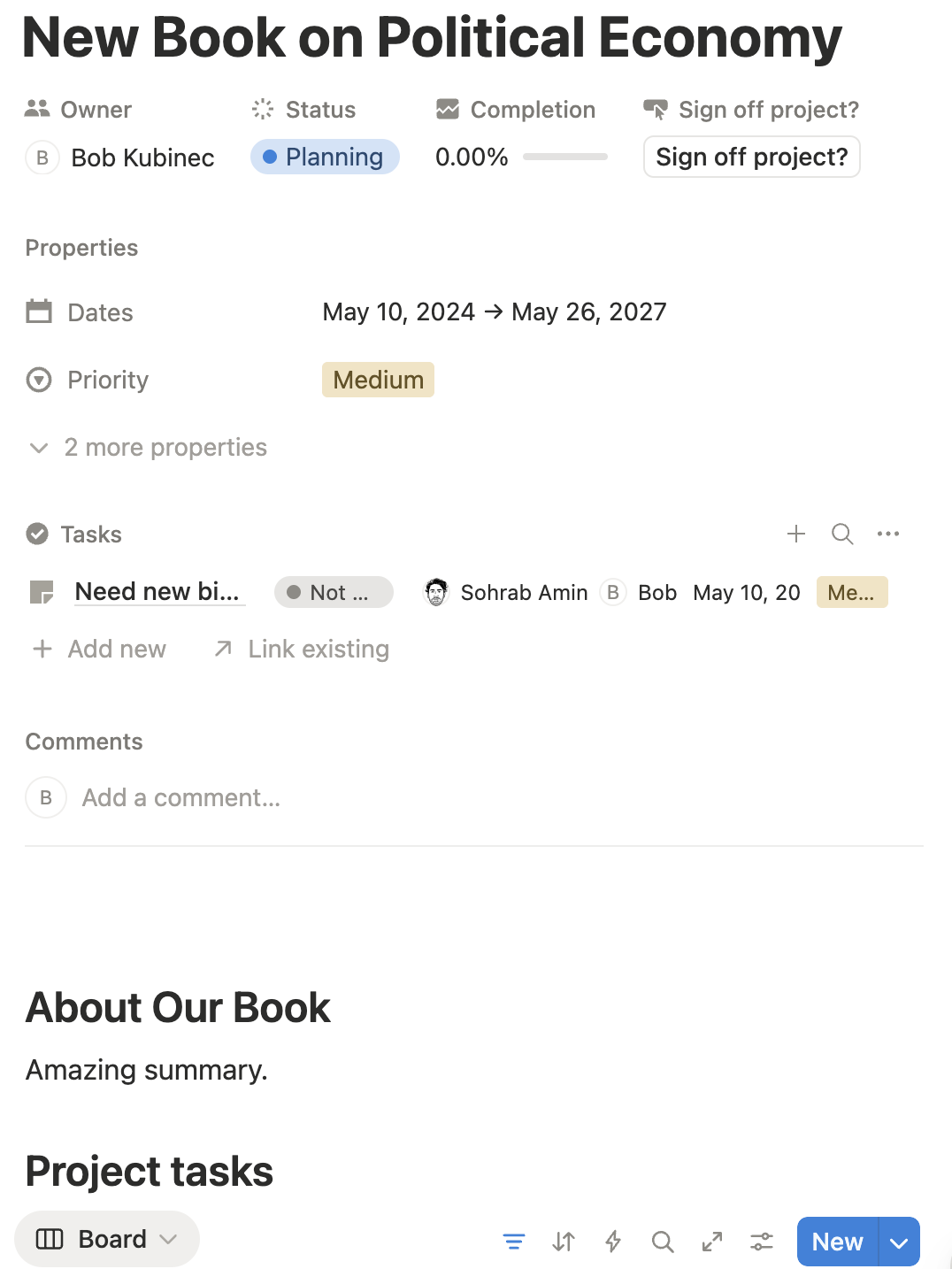The height and width of the screenshot is (1269, 952).
Task: Click the sort arrows icon
Action: 564,1242
